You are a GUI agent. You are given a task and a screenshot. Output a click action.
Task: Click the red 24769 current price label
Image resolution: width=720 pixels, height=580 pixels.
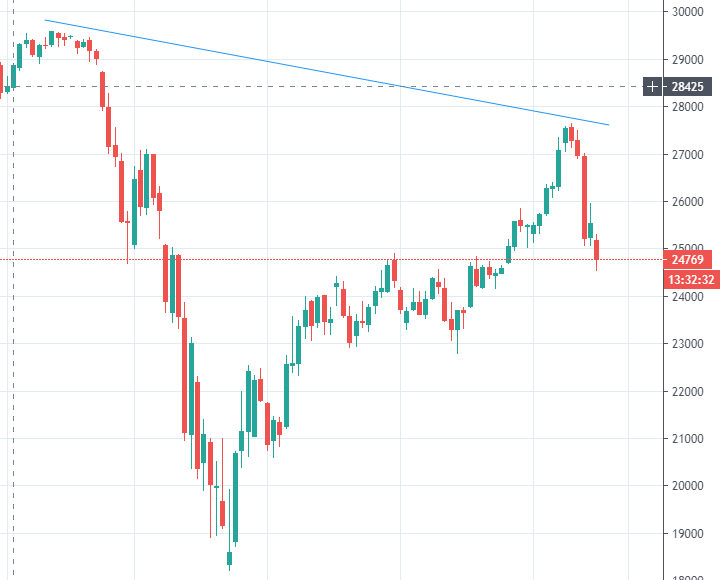[686, 260]
